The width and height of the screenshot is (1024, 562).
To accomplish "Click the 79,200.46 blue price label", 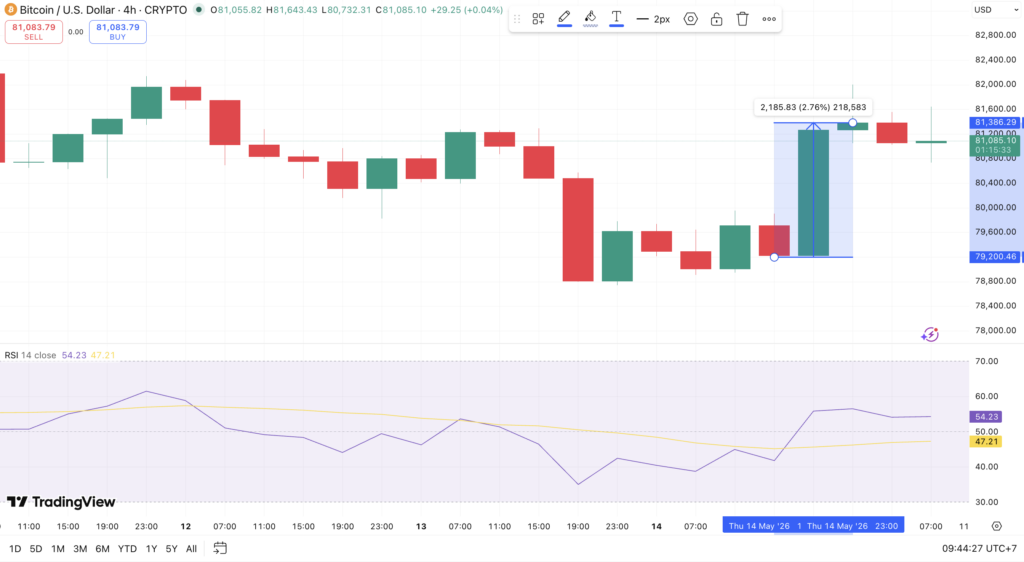I will pos(995,257).
